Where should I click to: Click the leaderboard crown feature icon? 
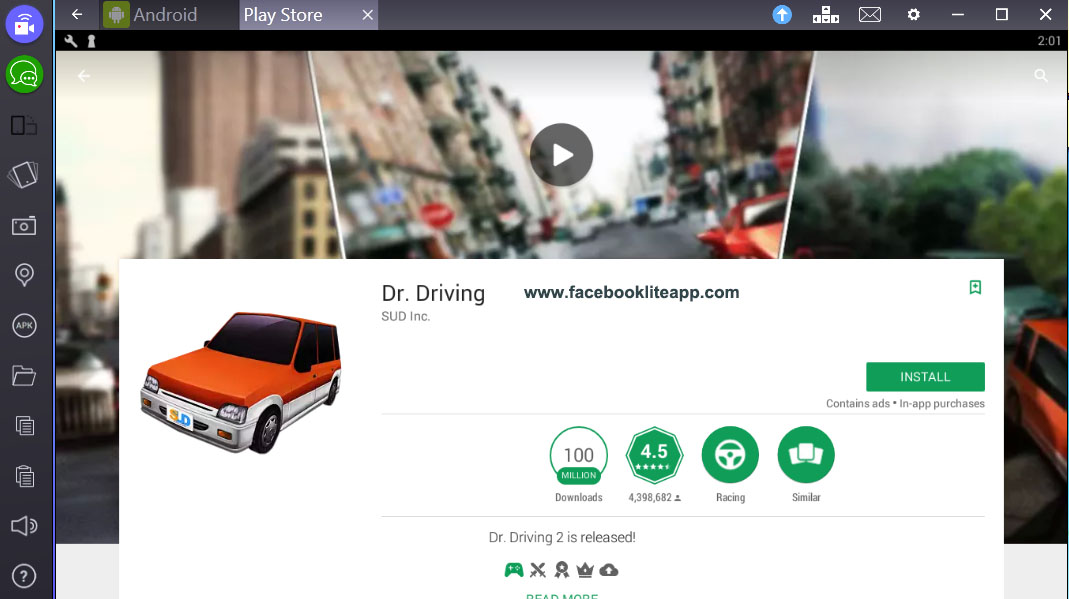click(585, 570)
